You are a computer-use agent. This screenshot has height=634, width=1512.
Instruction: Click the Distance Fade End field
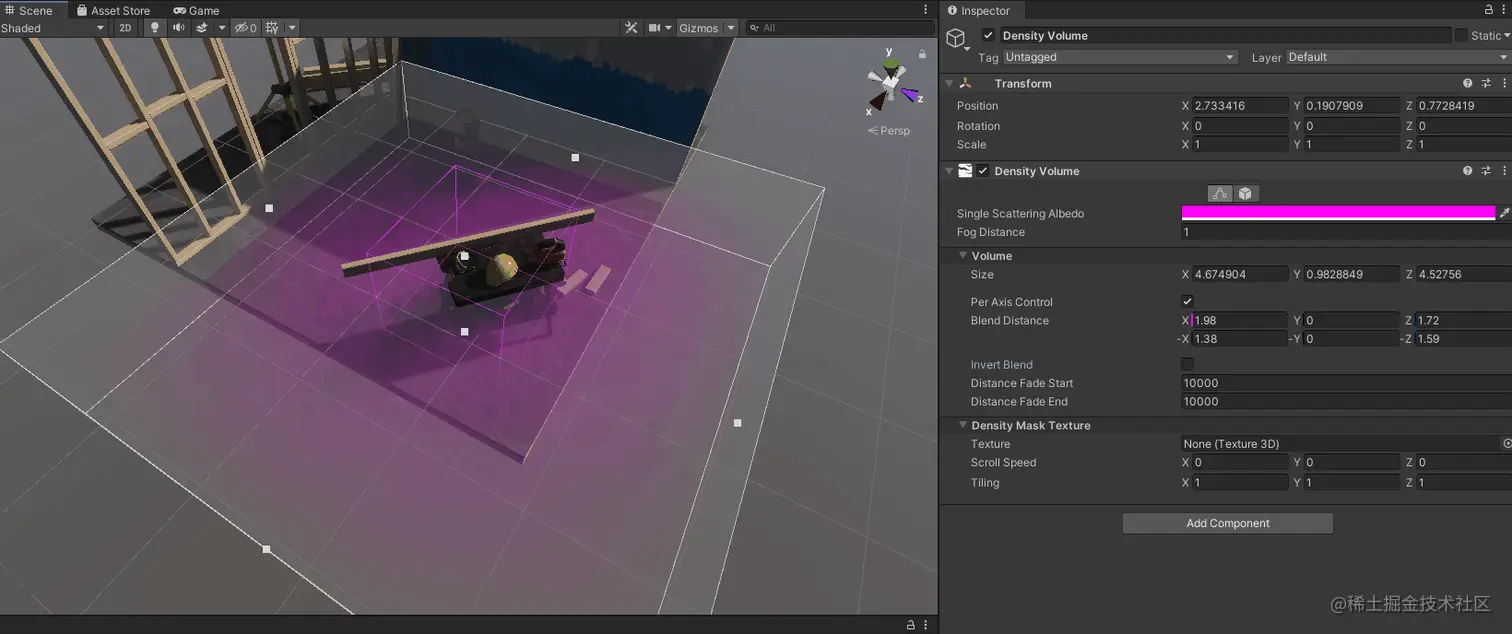1346,401
